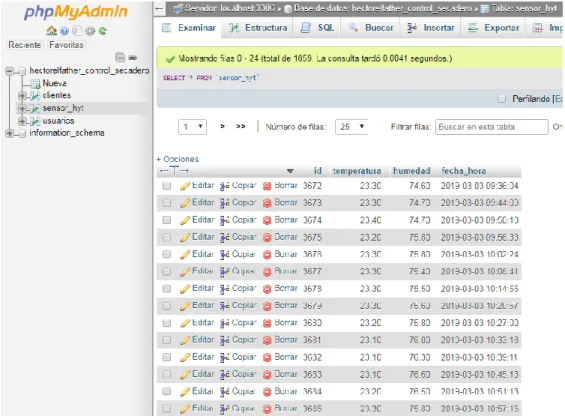Click the usuarios table icon
The image size is (565, 416).
pyautogui.click(x=35, y=121)
